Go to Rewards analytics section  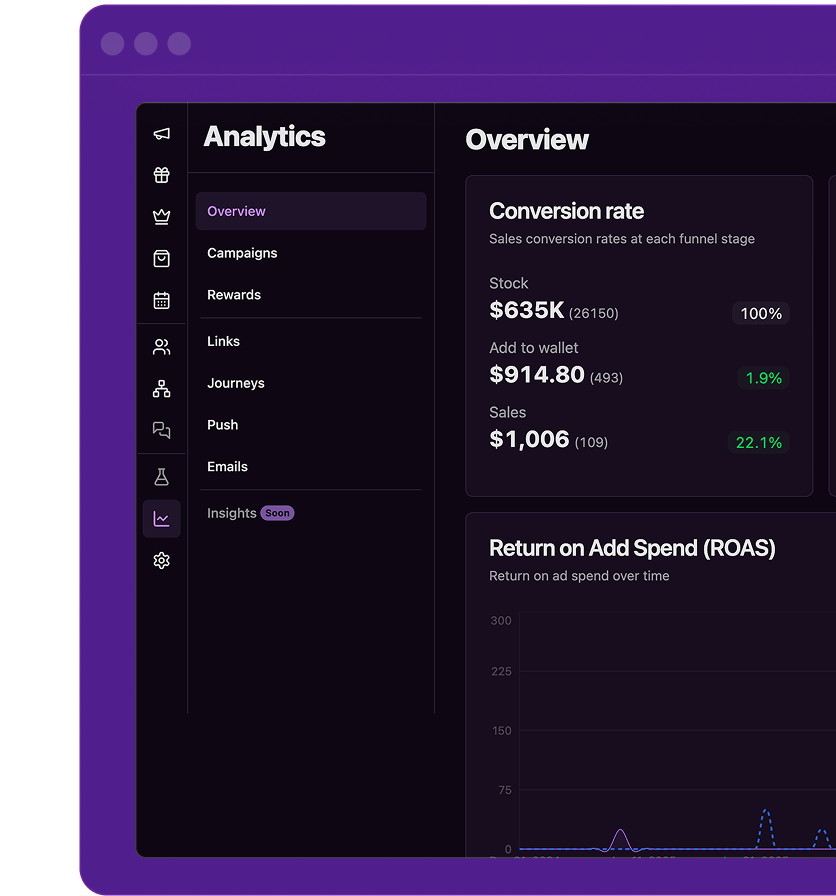(x=234, y=295)
